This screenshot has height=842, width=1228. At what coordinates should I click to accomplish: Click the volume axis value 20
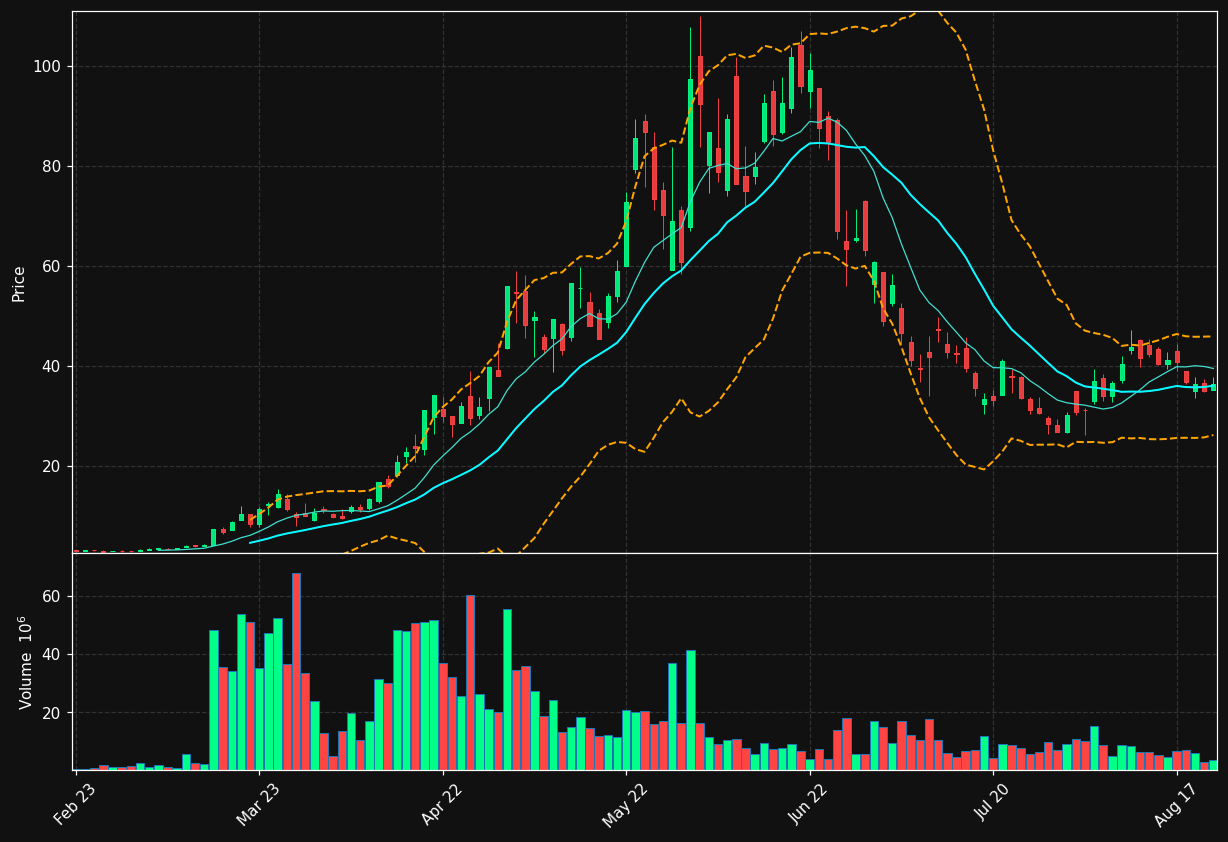[x=52, y=713]
